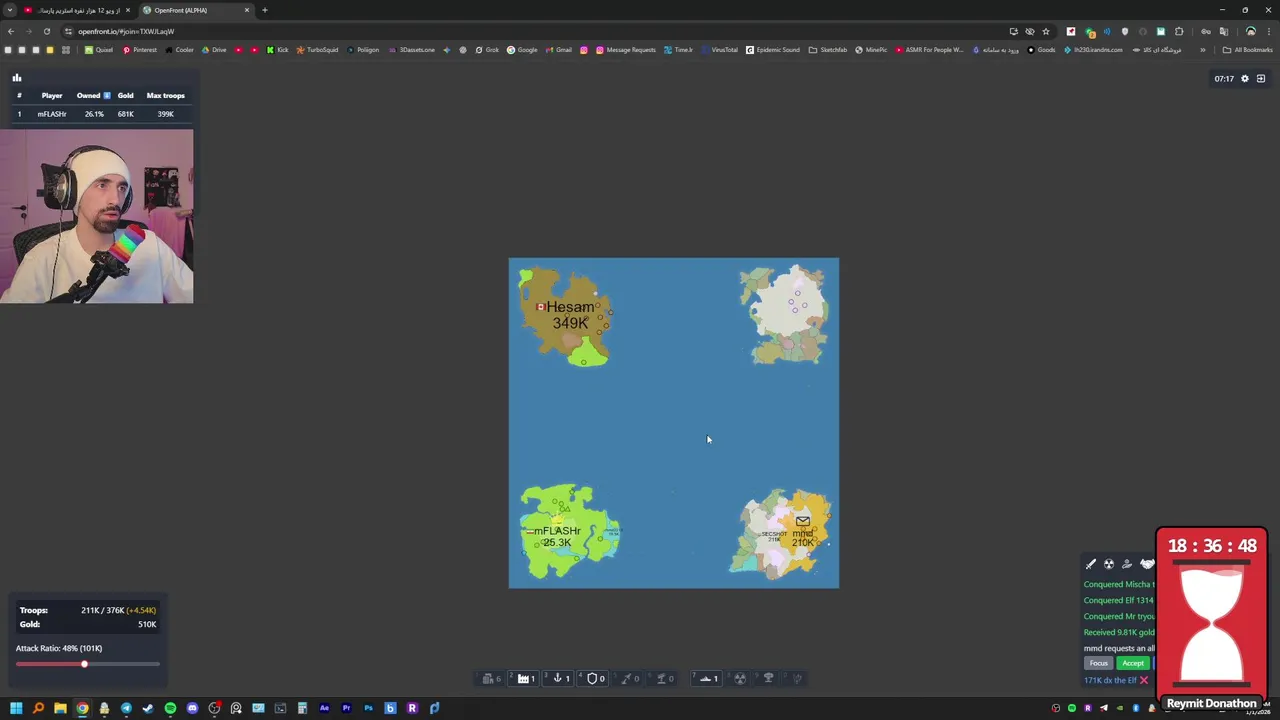Open the leaderboard icon at top left

16,77
